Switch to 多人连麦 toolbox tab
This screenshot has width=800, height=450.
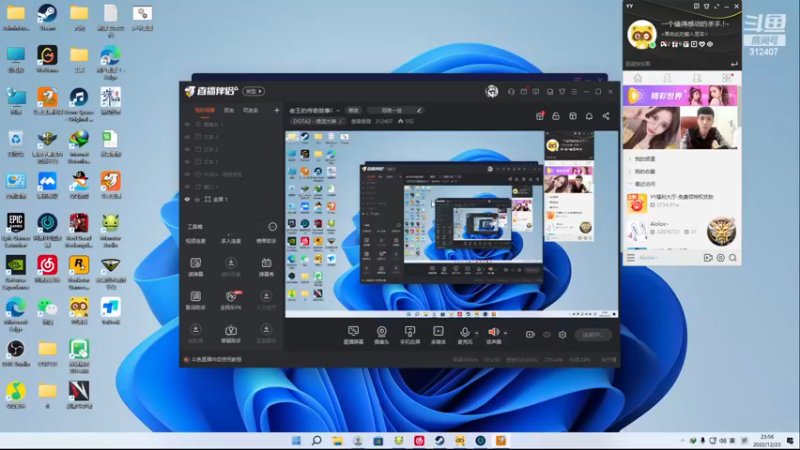pyautogui.click(x=231, y=241)
